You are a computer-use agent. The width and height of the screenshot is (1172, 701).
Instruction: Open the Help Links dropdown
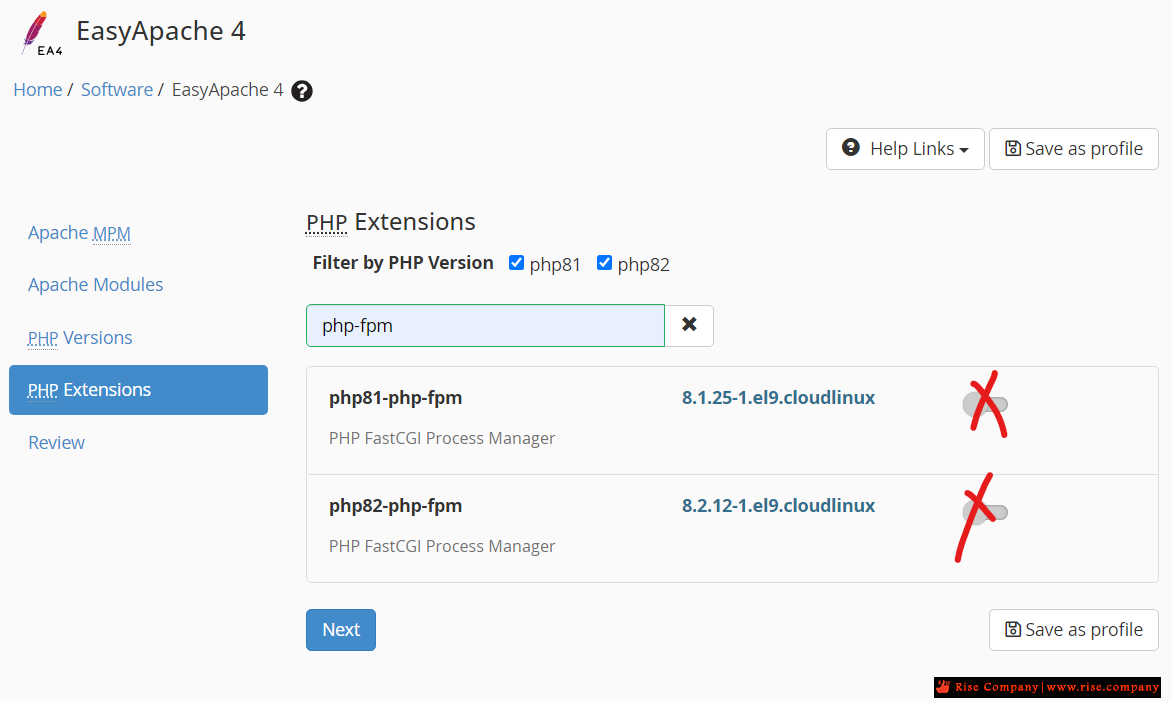coord(905,149)
